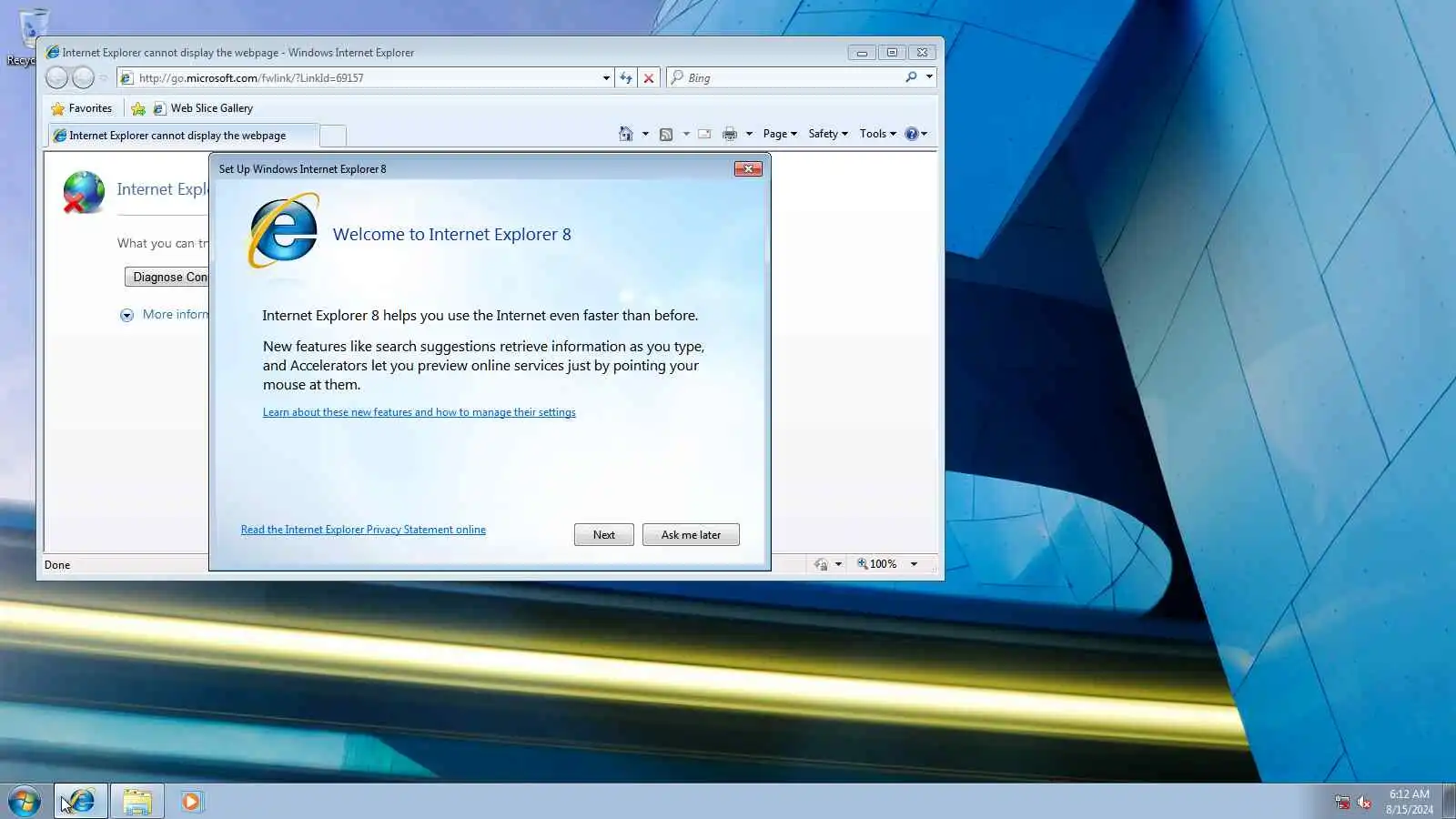Open the search provider dropdown arrow

[x=929, y=77]
